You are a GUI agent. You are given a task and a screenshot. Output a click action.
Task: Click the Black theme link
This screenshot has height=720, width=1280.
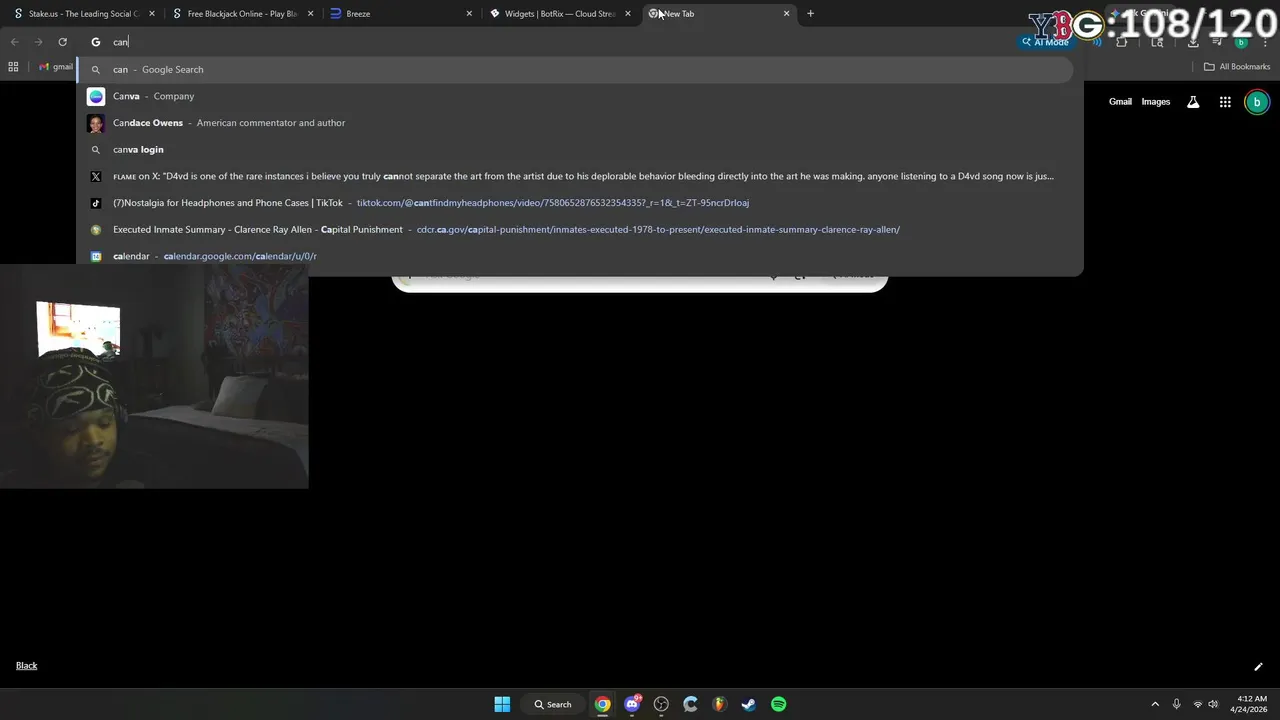(26, 666)
